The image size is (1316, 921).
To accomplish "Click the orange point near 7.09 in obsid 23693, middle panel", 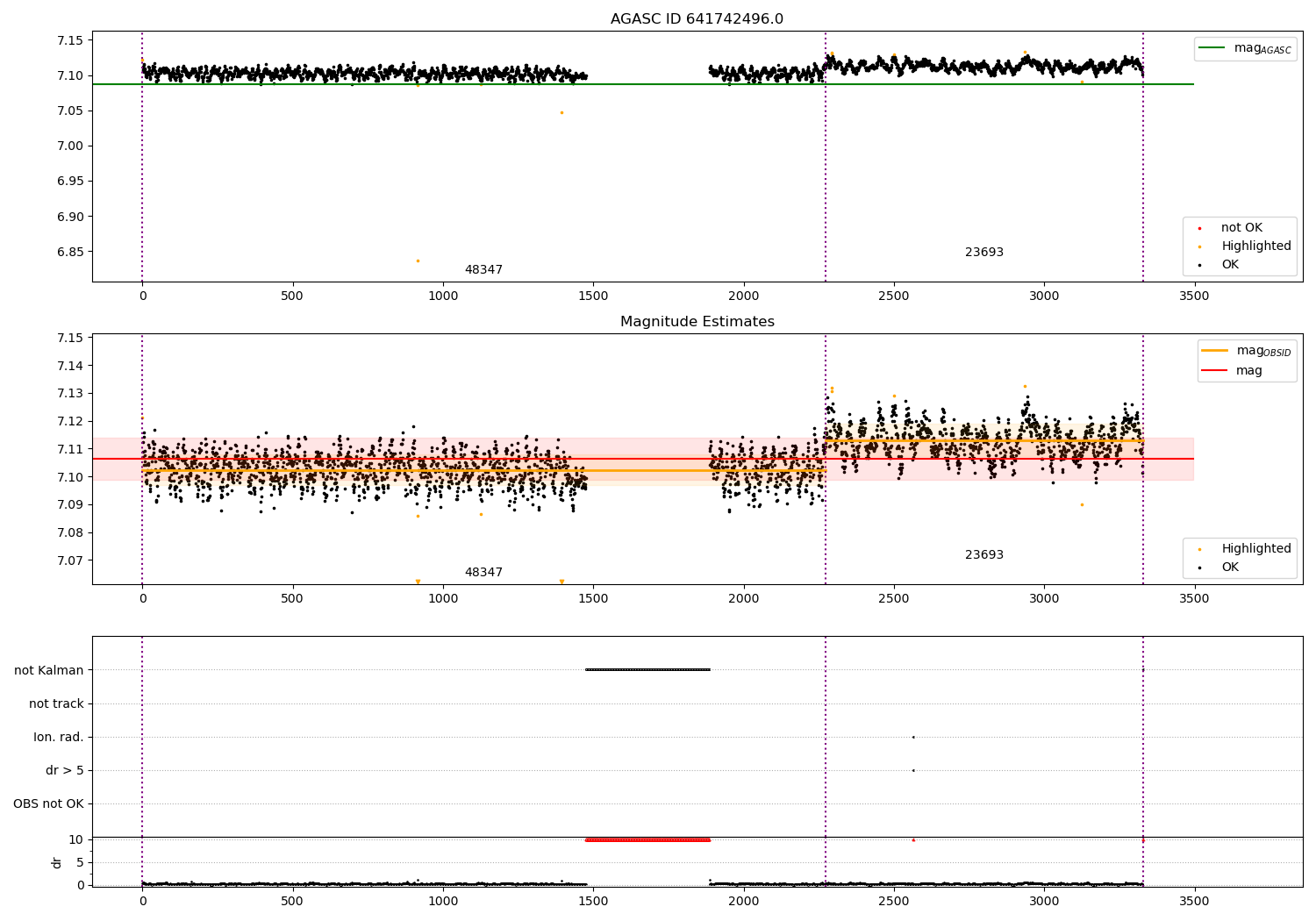I will pyautogui.click(x=1082, y=504).
